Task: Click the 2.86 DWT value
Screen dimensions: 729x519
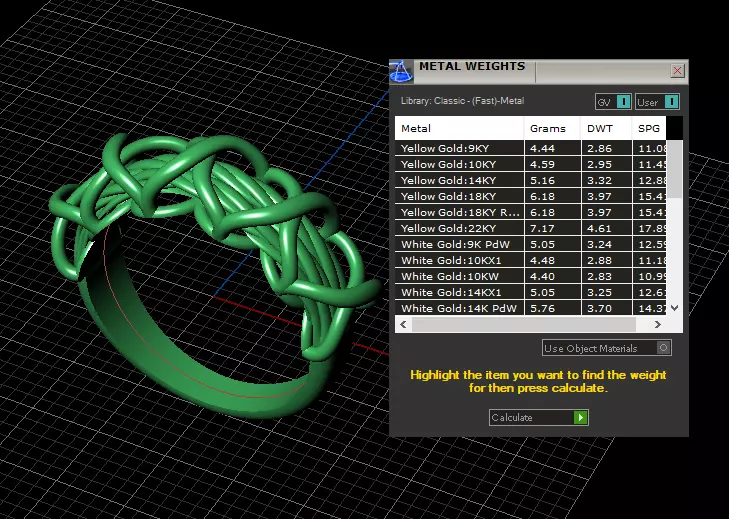Action: [599, 148]
